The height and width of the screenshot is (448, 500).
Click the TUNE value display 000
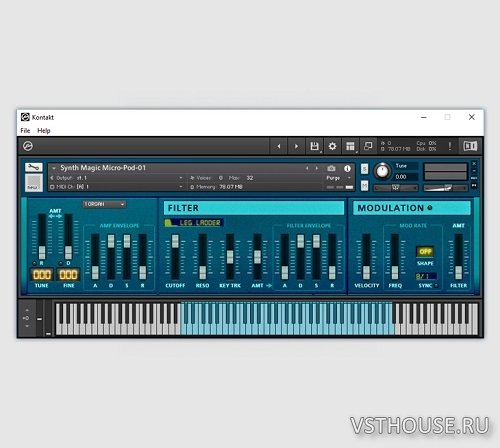[x=42, y=275]
